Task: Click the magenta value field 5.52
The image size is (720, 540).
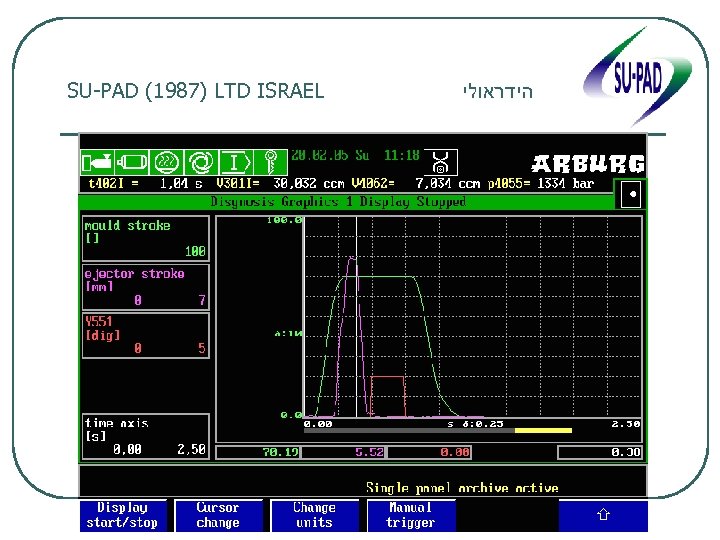Action: 344,452
